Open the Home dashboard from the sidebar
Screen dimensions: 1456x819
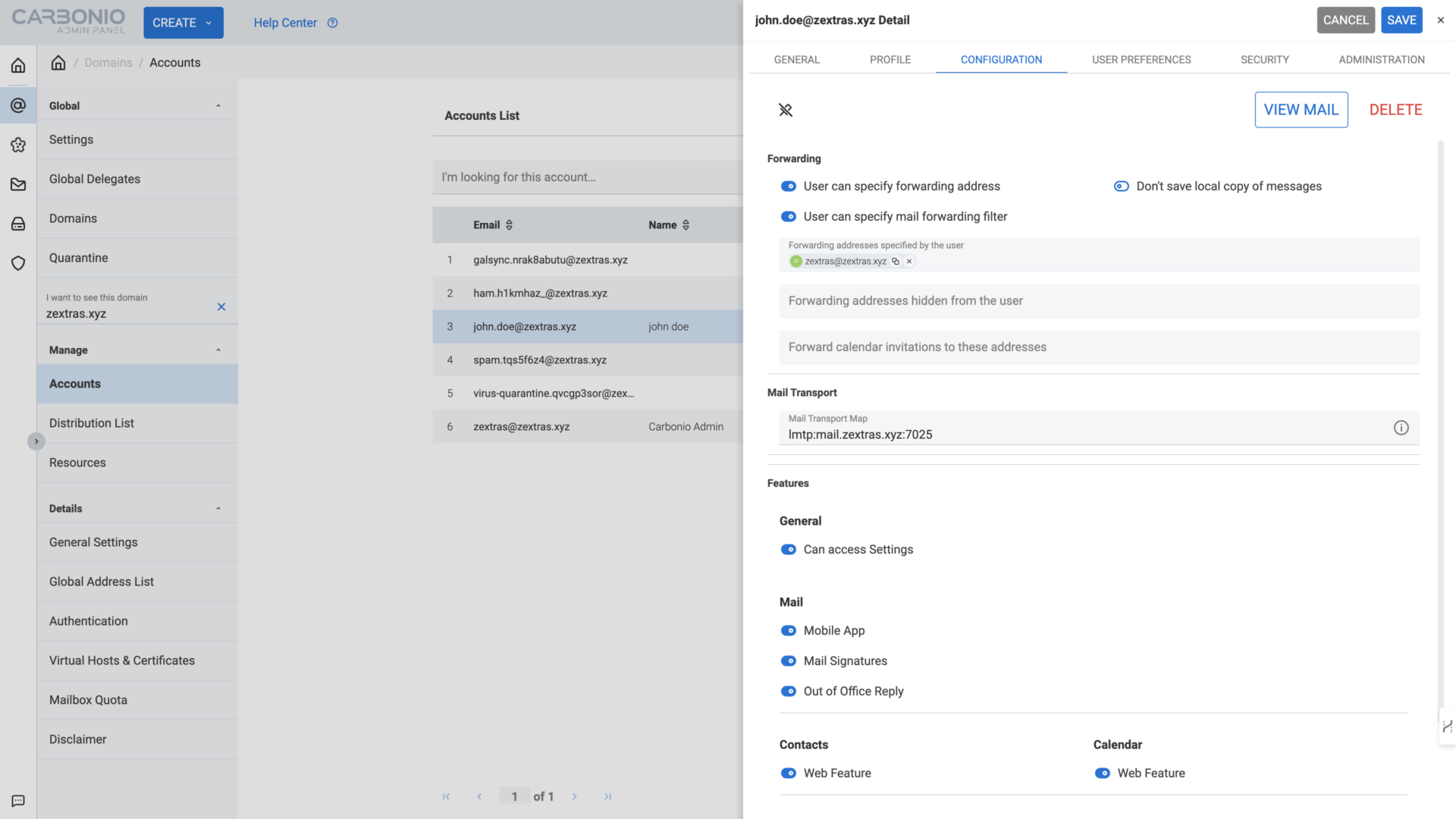coord(18,65)
